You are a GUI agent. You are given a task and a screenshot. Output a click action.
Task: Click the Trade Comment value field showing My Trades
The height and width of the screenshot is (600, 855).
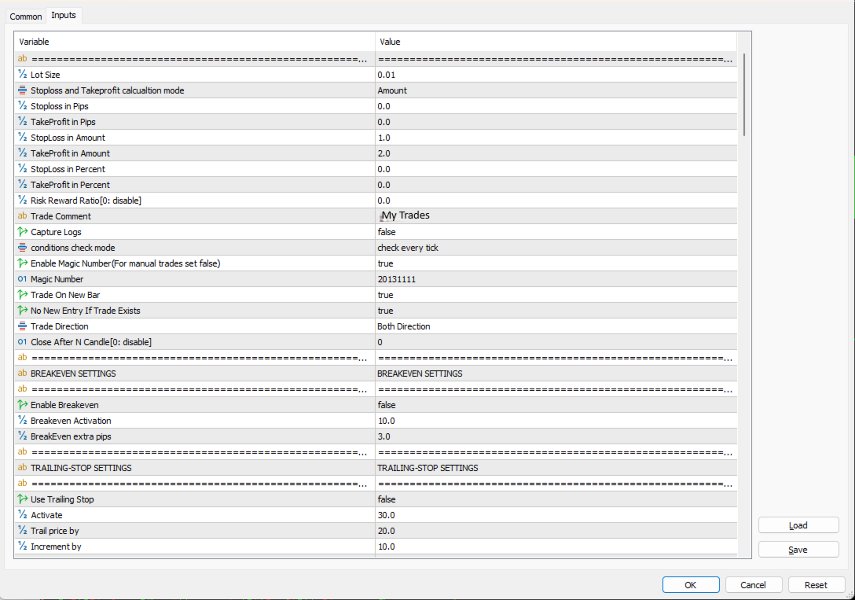[550, 215]
